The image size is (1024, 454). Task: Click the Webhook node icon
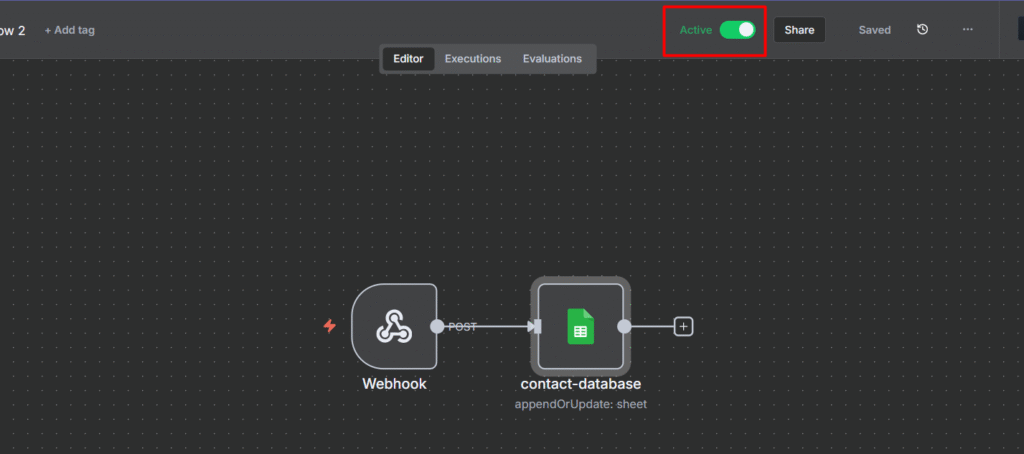click(393, 327)
